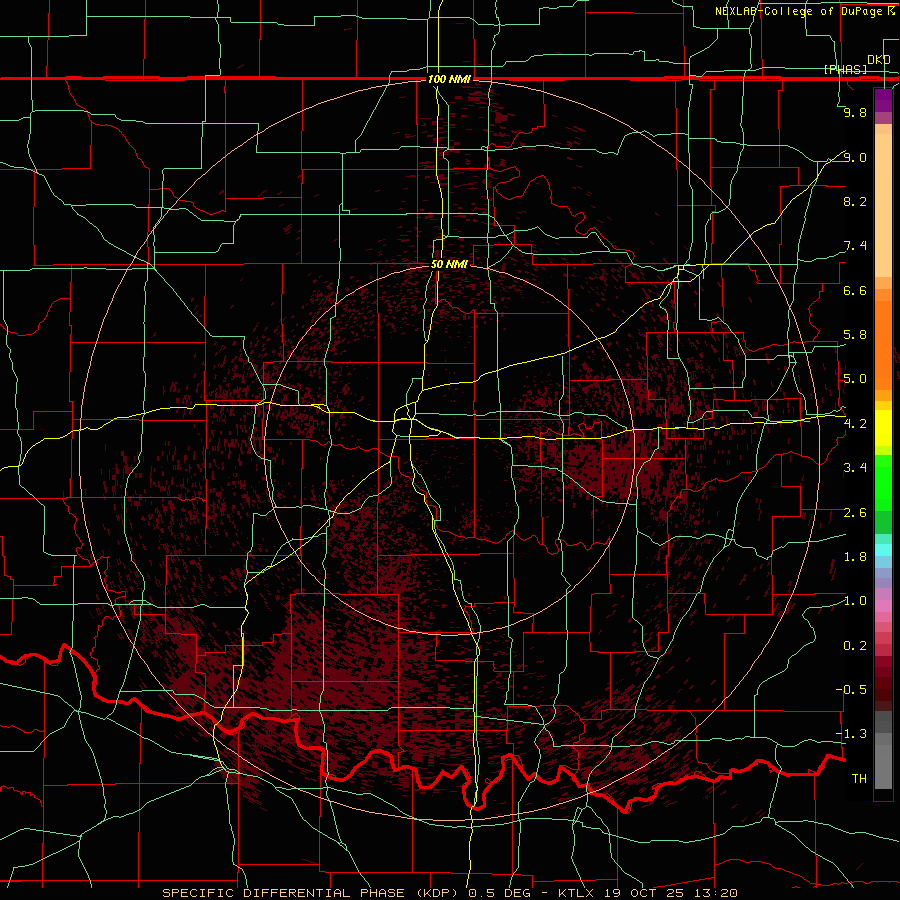
Task: Click the 4.2 value on the color scale
Action: 855,424
